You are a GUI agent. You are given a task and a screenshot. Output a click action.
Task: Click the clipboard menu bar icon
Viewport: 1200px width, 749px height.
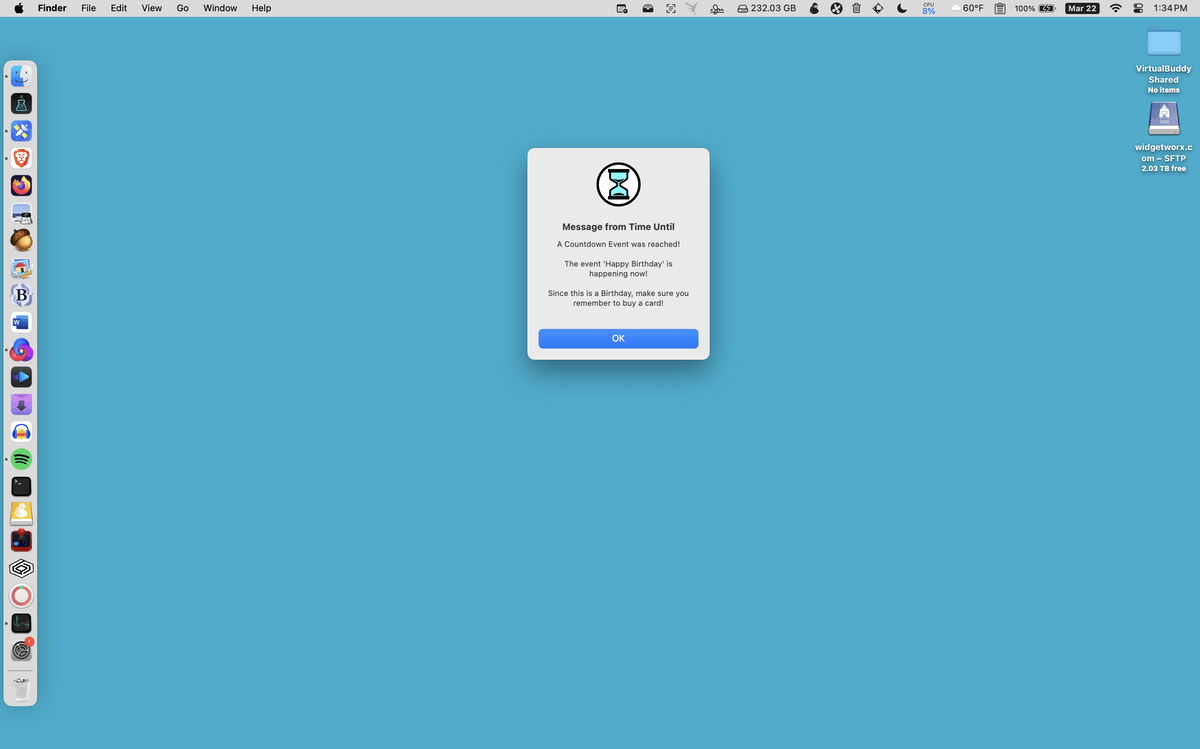1000,8
